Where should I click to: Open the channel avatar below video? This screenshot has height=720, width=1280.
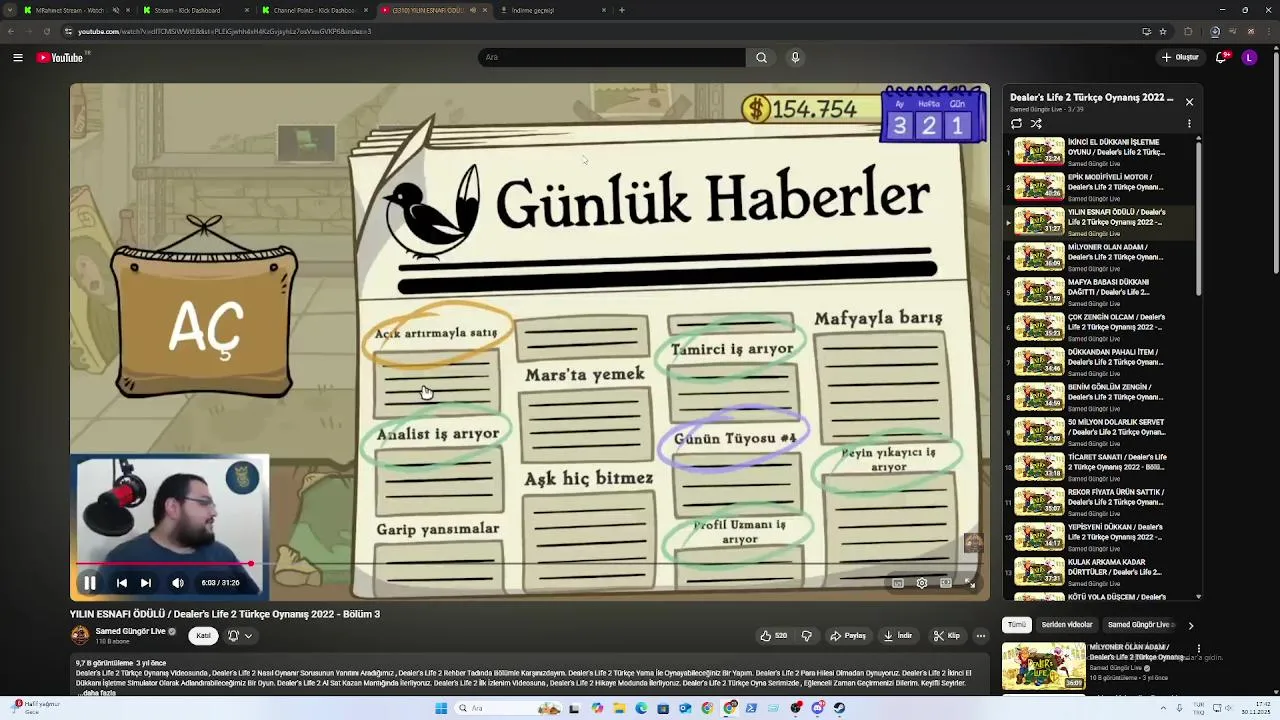pyautogui.click(x=79, y=635)
